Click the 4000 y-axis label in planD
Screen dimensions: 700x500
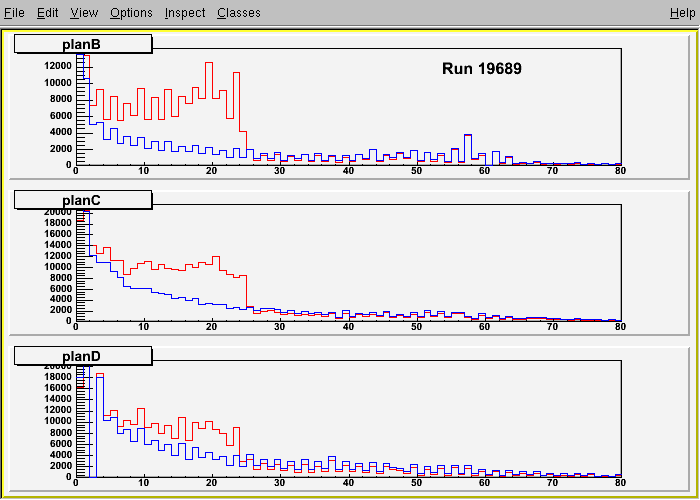[x=60, y=455]
